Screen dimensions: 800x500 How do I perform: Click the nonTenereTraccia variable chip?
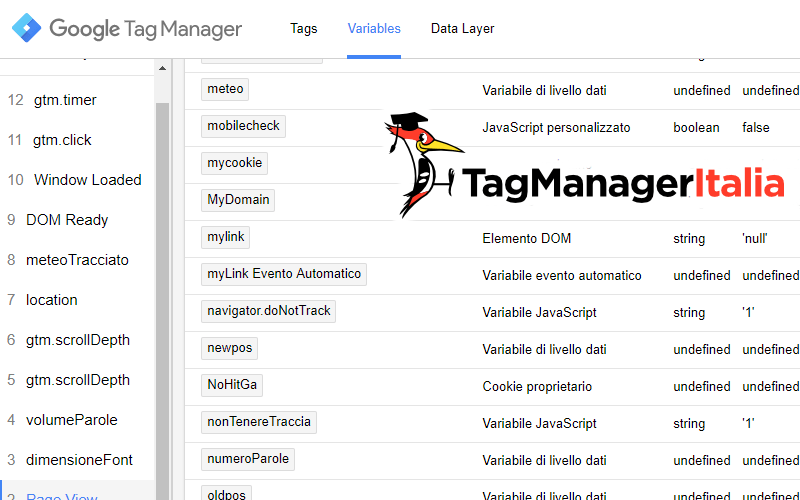point(259,422)
